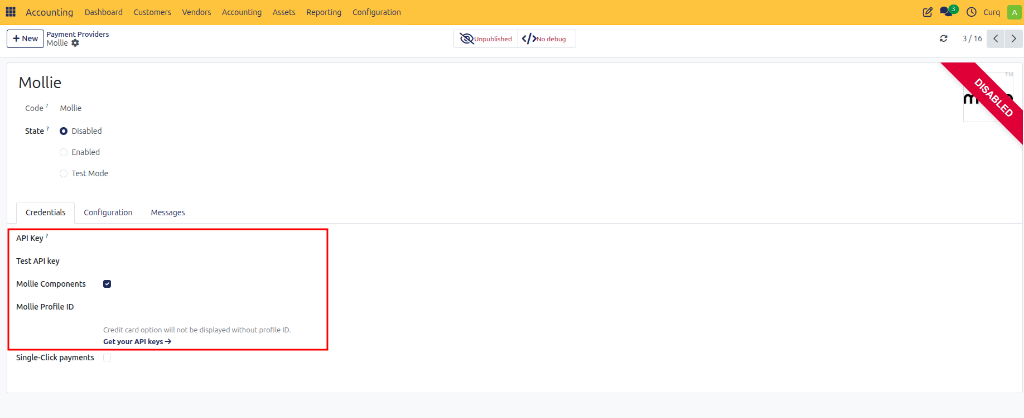
Task: Click the Code field help question mark
Action: point(48,106)
